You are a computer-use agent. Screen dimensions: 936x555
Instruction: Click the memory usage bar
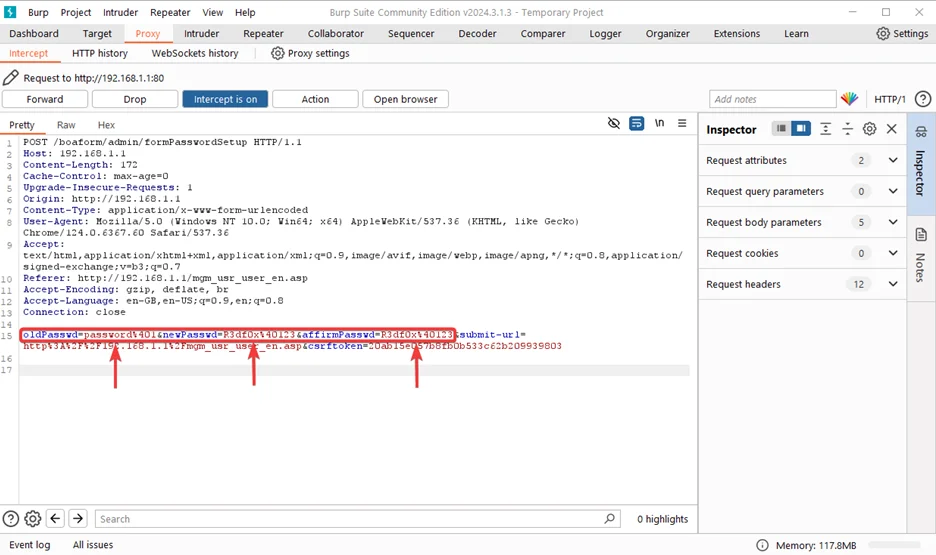click(x=894, y=545)
